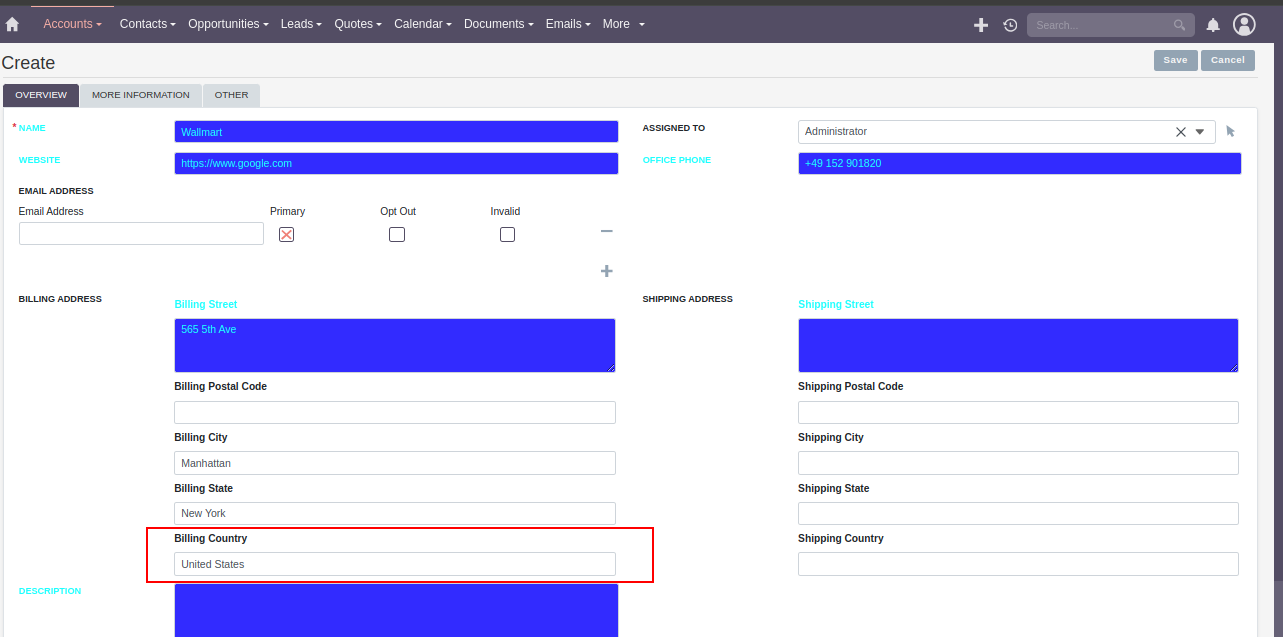1283x637 pixels.
Task: Open the notifications bell
Action: pos(1213,25)
